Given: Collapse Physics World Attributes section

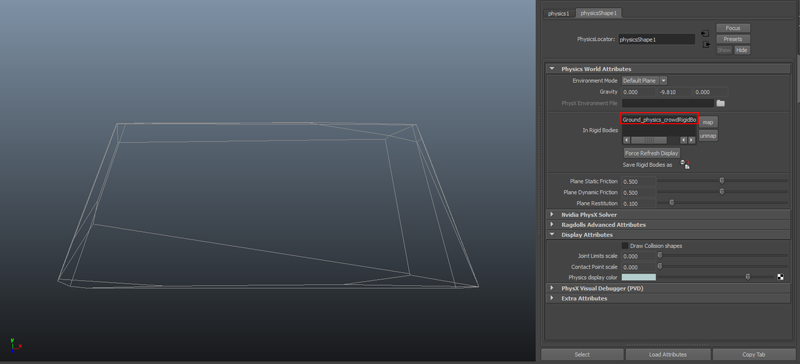Looking at the screenshot, I should tap(552, 68).
